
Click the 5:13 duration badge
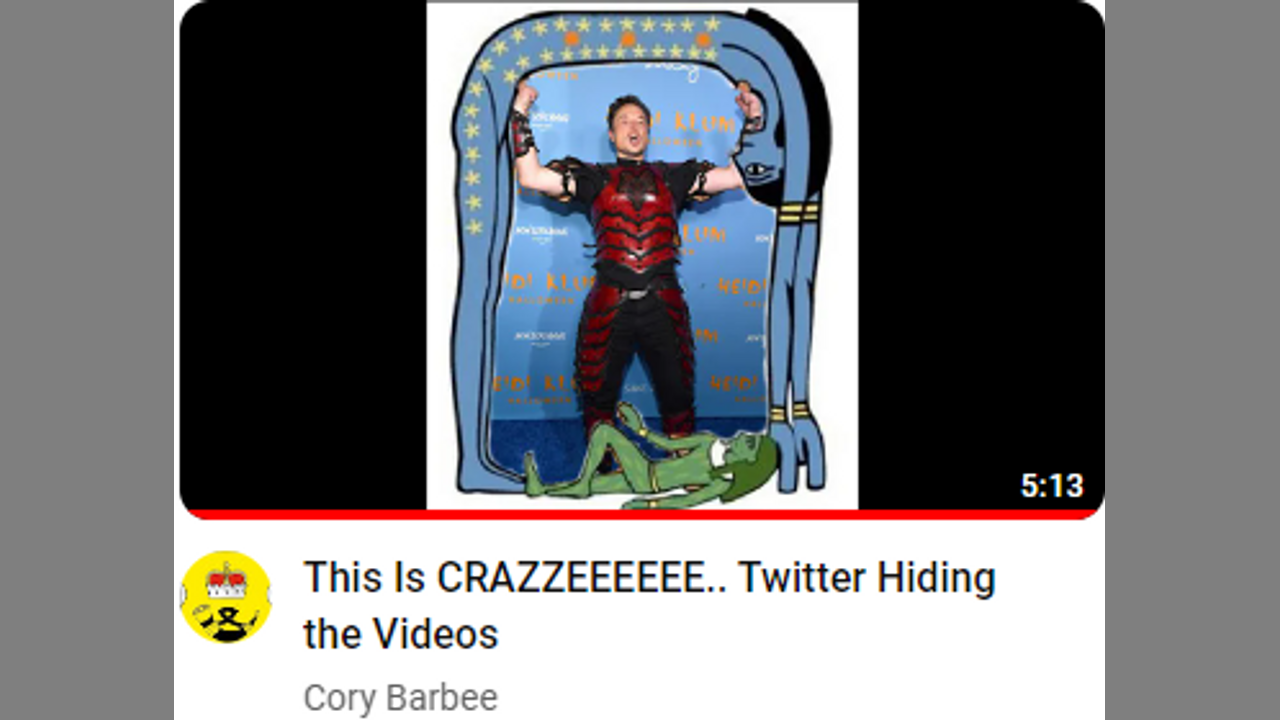coord(1052,486)
